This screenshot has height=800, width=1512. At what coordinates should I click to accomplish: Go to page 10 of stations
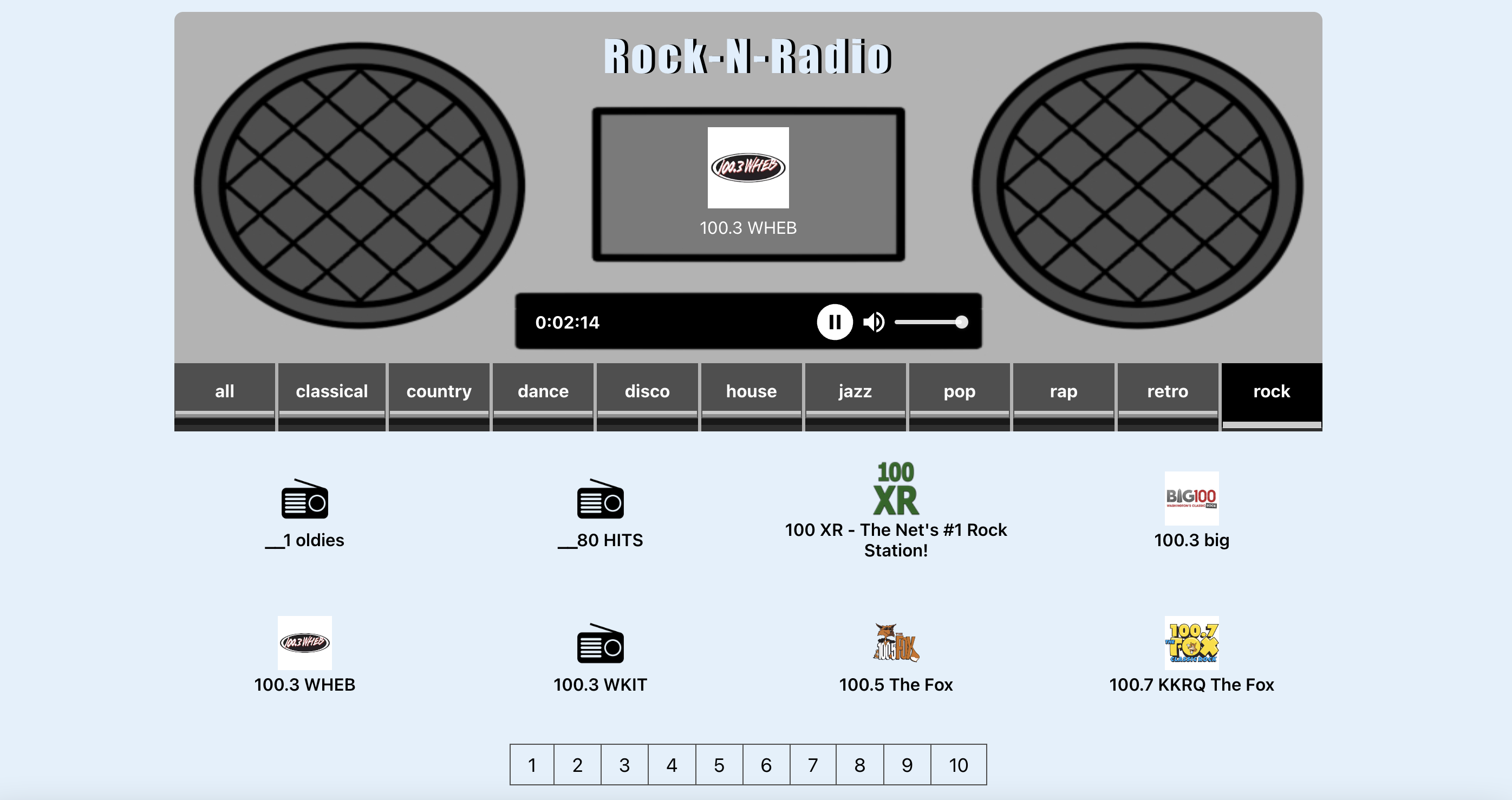click(959, 764)
